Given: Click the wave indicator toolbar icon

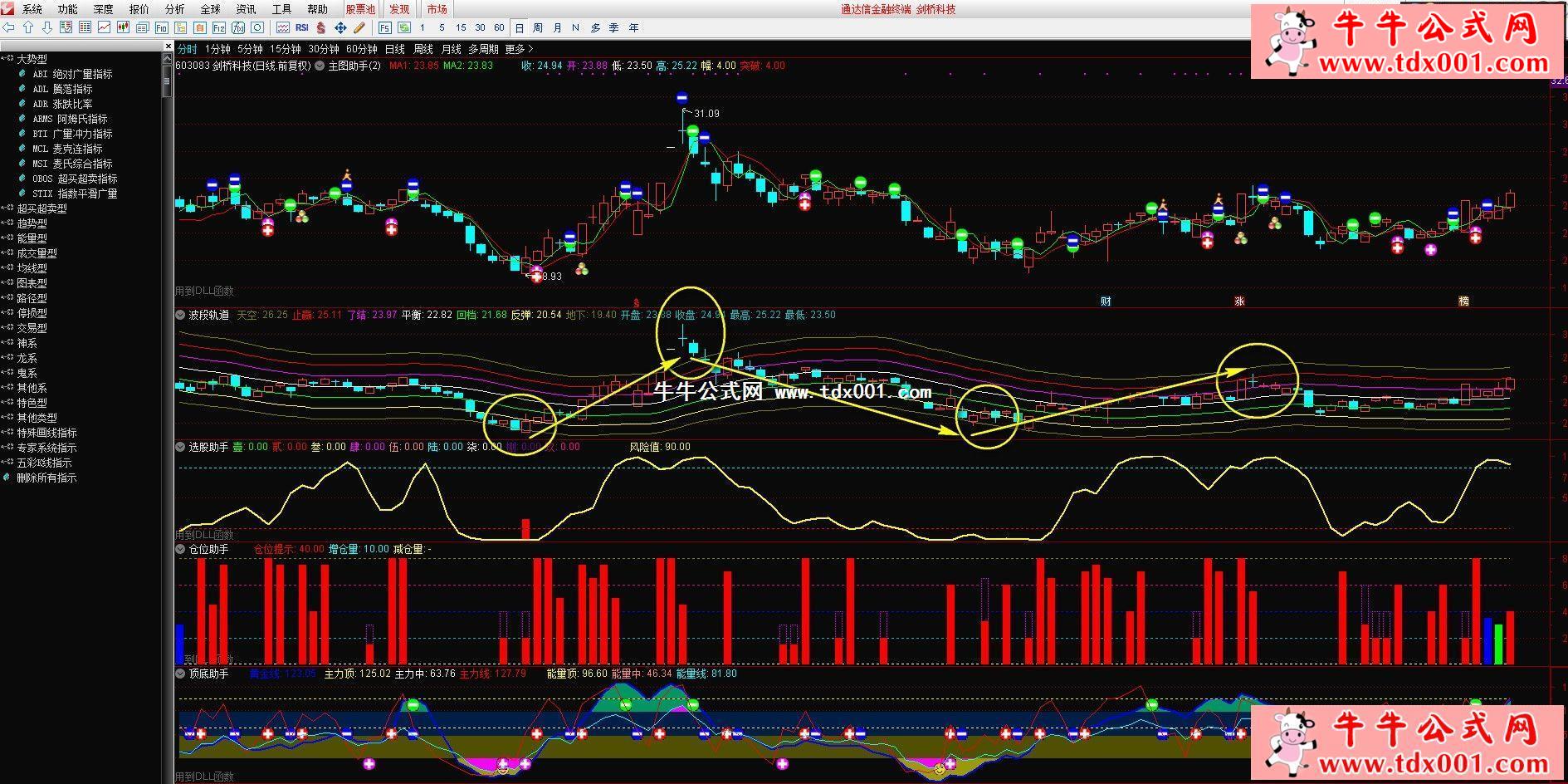Looking at the screenshot, I should click(283, 27).
